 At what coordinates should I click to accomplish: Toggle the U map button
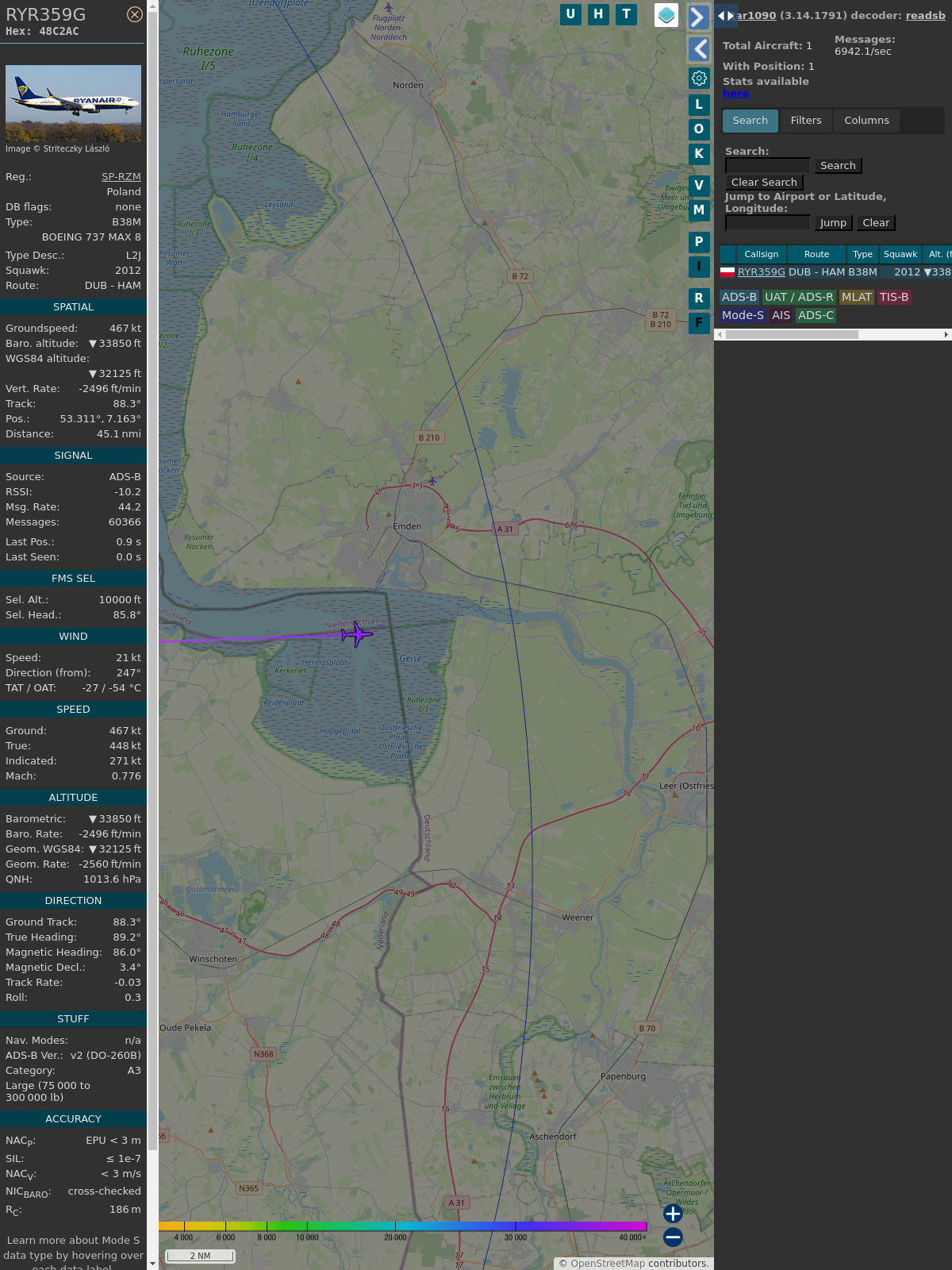570,14
